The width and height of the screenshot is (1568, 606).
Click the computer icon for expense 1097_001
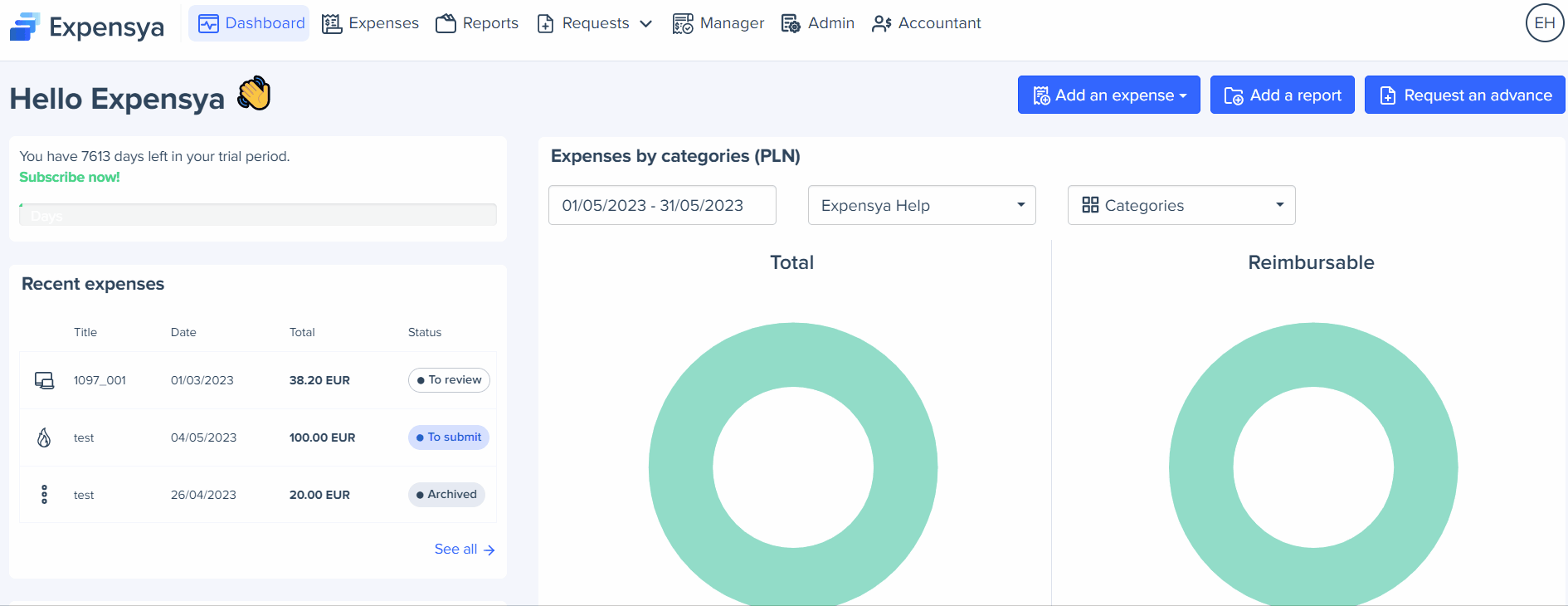tap(44, 380)
